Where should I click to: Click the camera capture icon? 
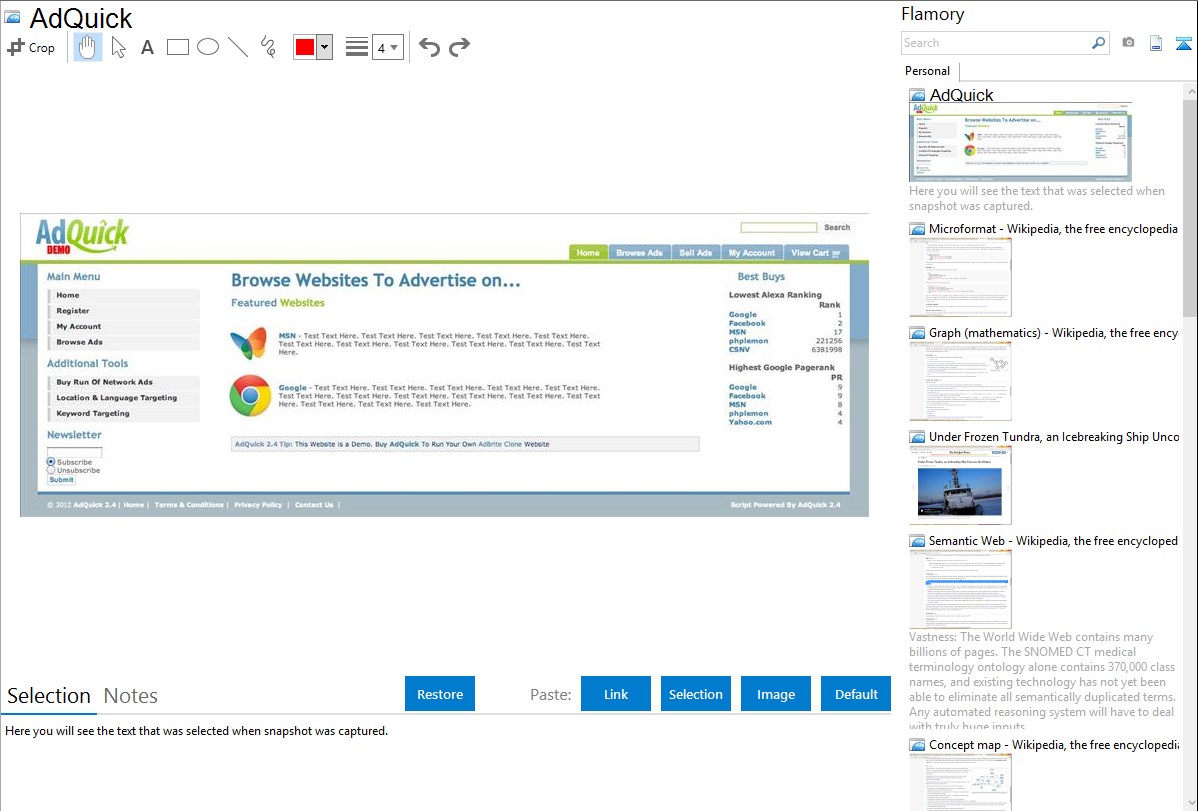click(1128, 43)
